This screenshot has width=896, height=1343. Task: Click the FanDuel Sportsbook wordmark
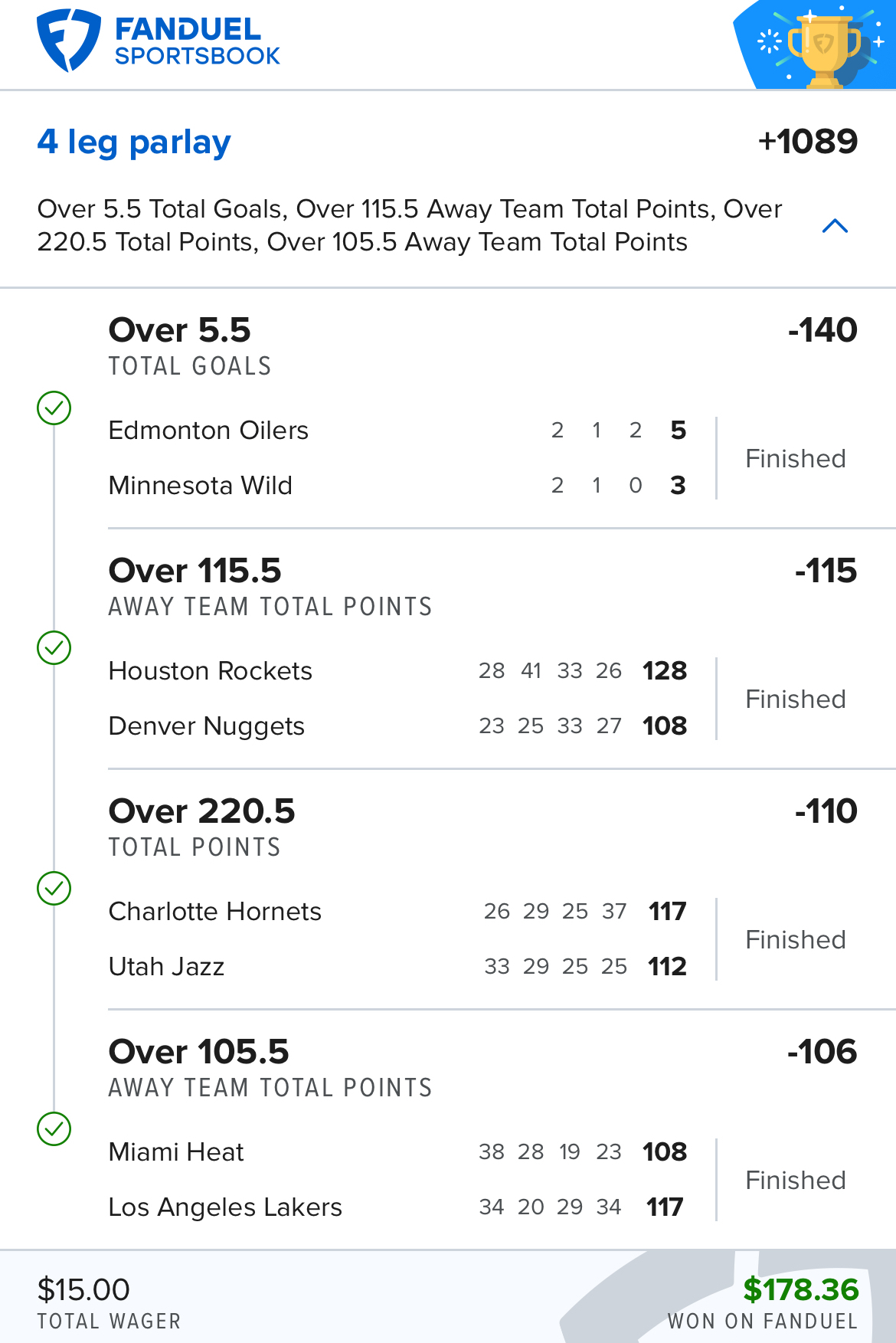point(197,42)
